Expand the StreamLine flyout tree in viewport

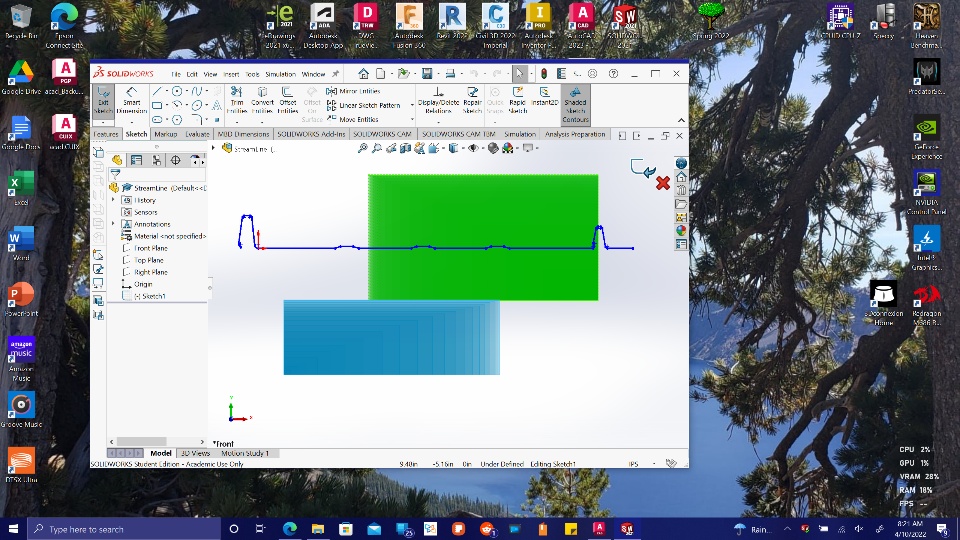pyautogui.click(x=214, y=148)
